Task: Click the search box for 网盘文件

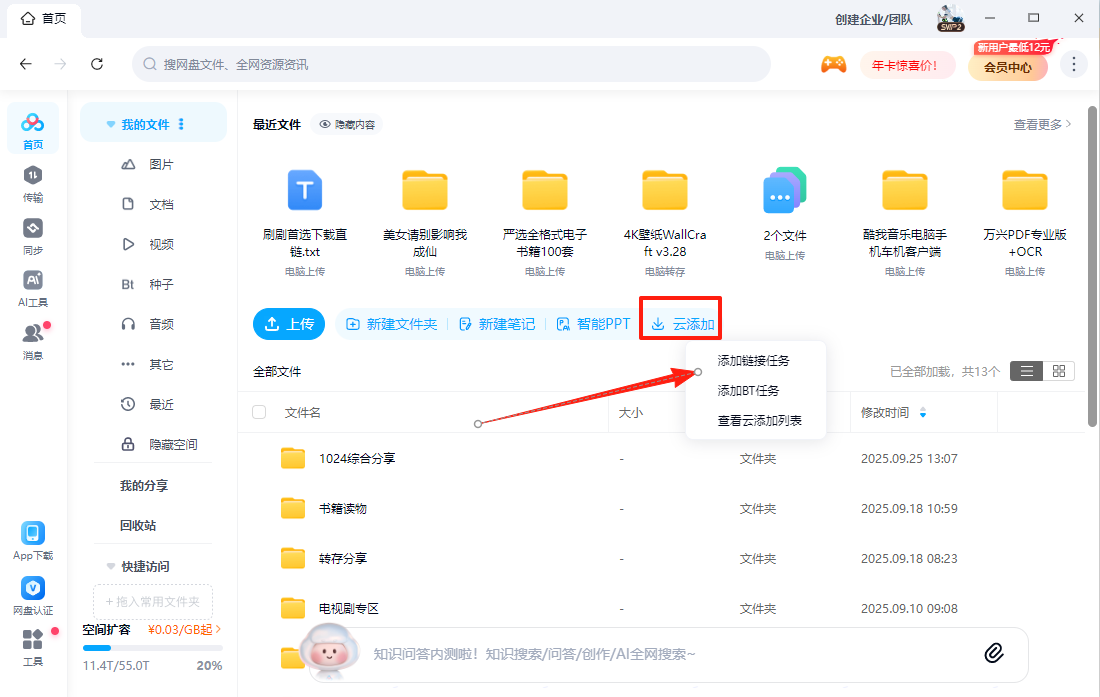Action: coord(450,64)
